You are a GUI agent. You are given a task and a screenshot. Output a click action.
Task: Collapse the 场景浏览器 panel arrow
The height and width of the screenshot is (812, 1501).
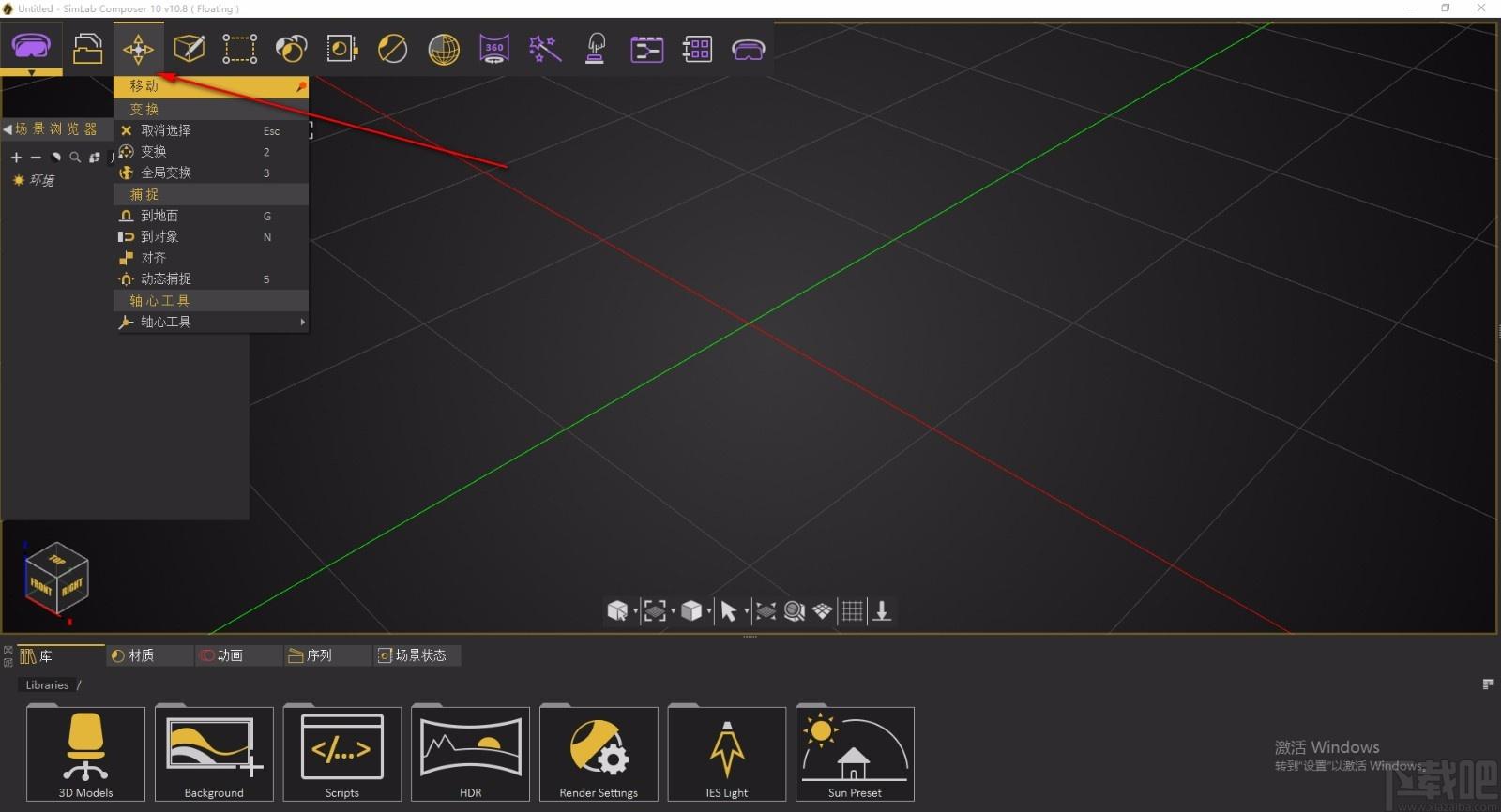click(8, 129)
